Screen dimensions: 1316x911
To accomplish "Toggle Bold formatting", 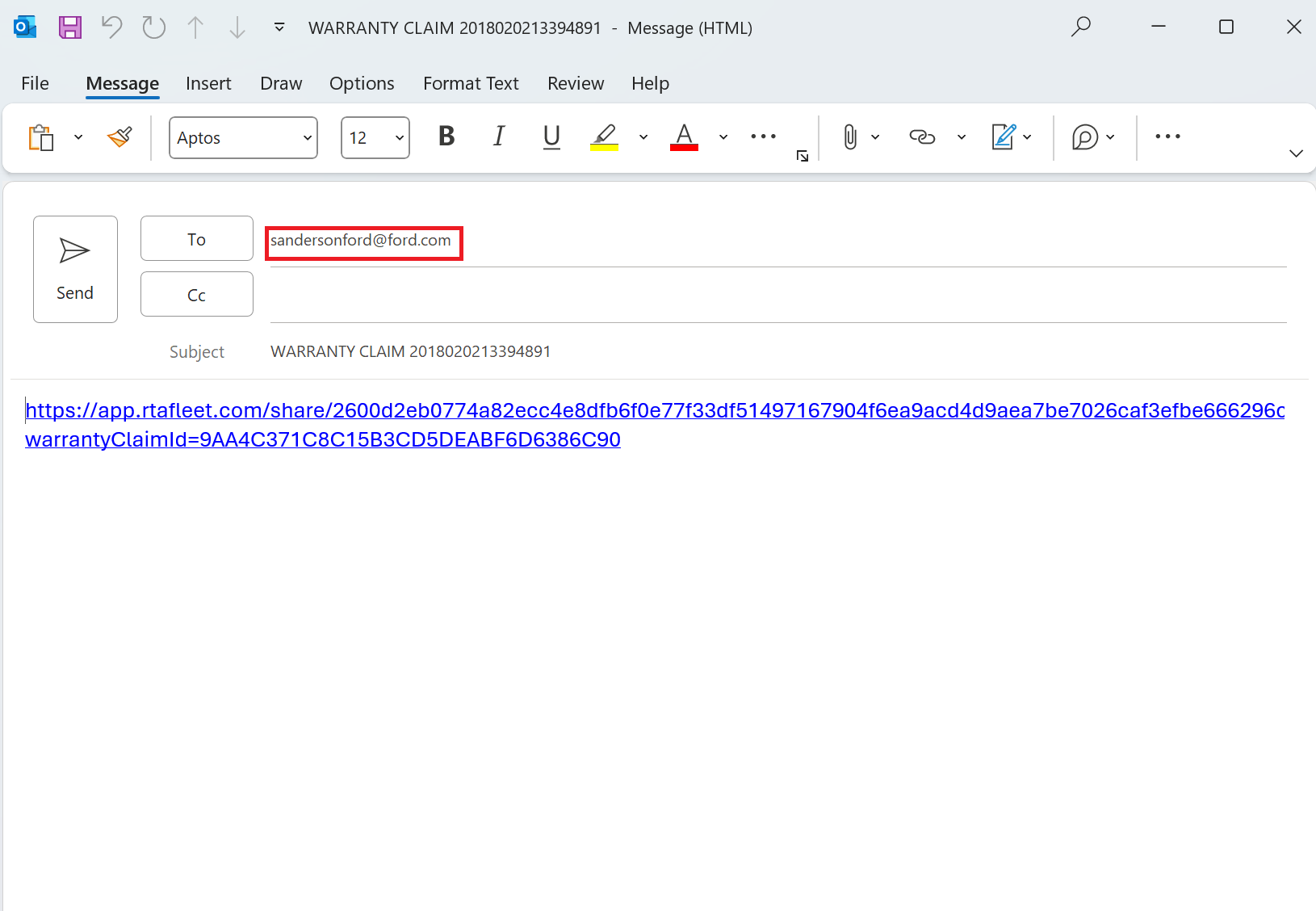I will coord(446,137).
